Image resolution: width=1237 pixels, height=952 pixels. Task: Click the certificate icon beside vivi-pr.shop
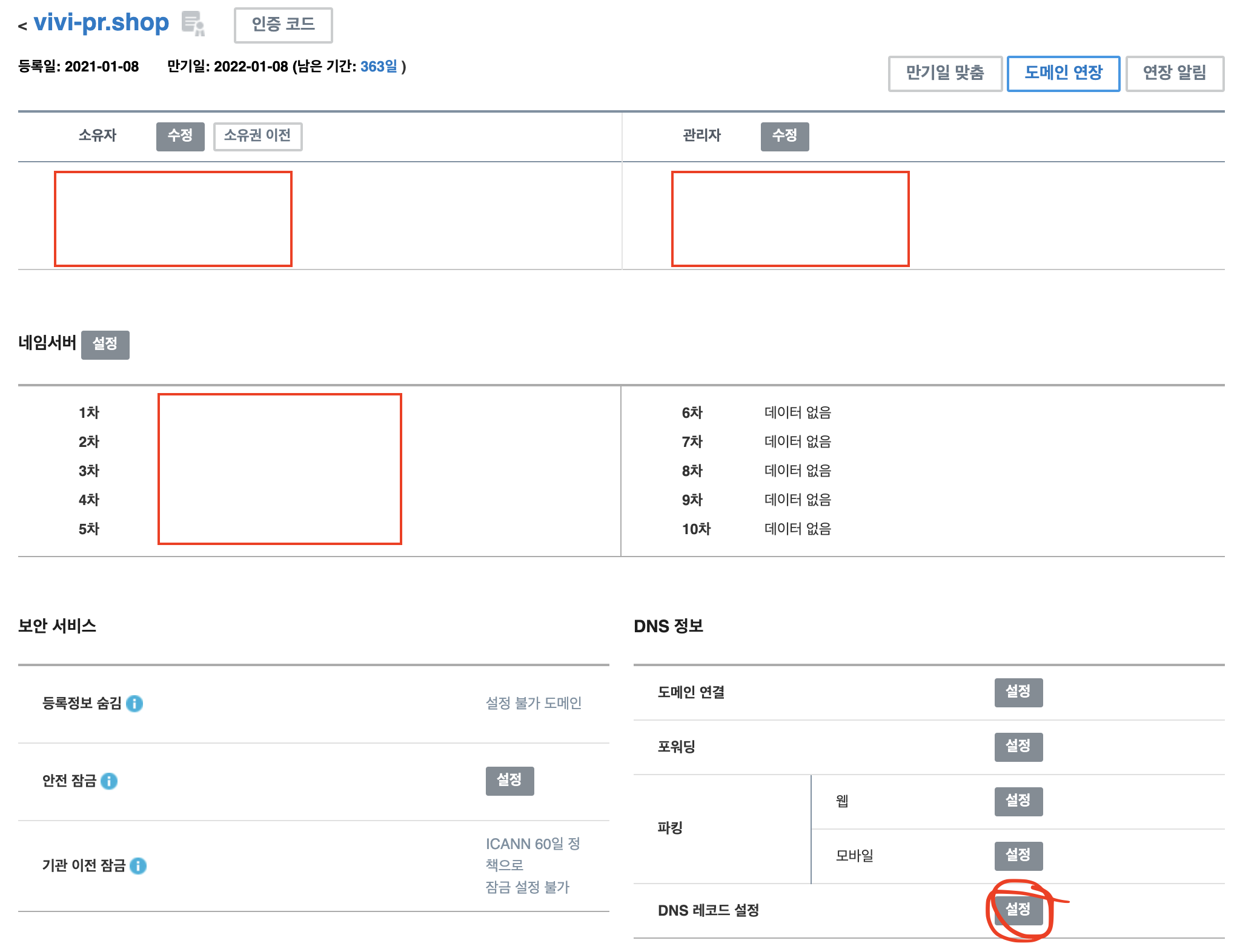click(x=193, y=24)
